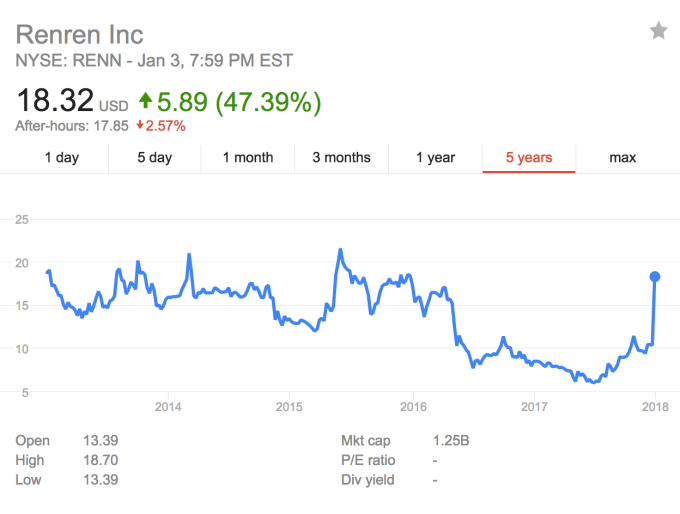Image resolution: width=680 pixels, height=514 pixels.
Task: Click the 2014 label on chart axis
Action: (x=167, y=407)
